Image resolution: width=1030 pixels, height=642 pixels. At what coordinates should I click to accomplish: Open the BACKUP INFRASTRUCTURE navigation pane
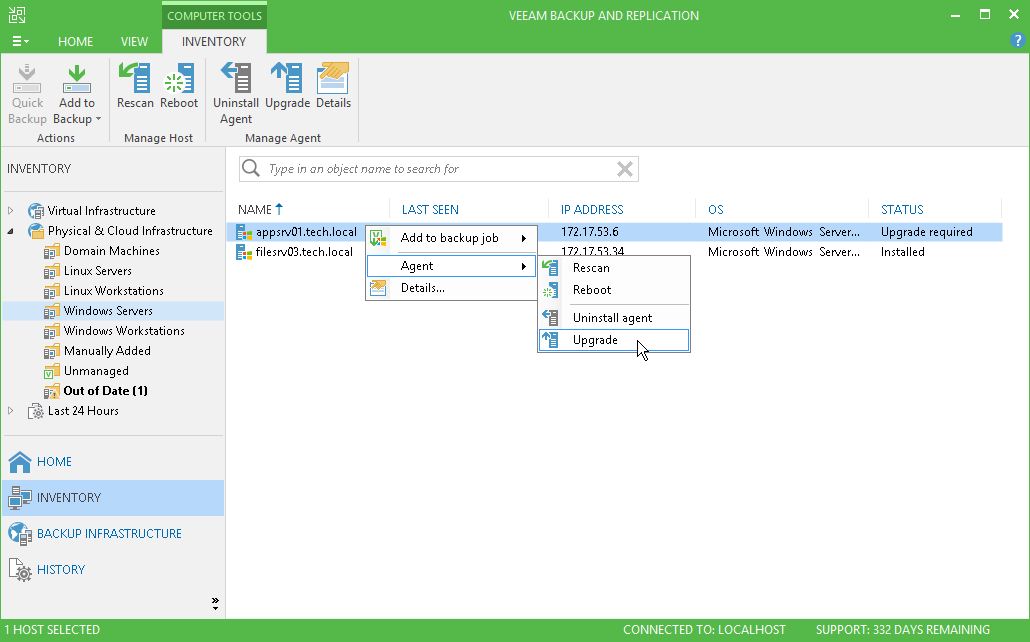click(113, 534)
